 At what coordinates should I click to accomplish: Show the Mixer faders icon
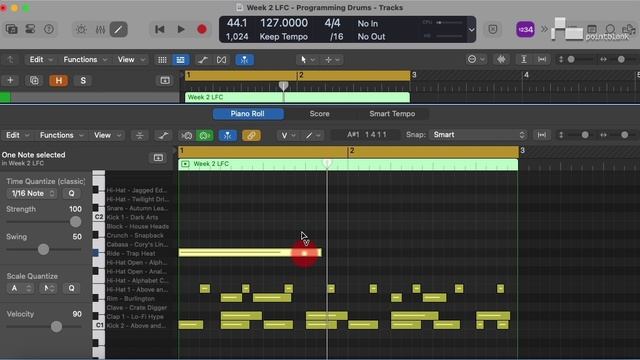100,29
